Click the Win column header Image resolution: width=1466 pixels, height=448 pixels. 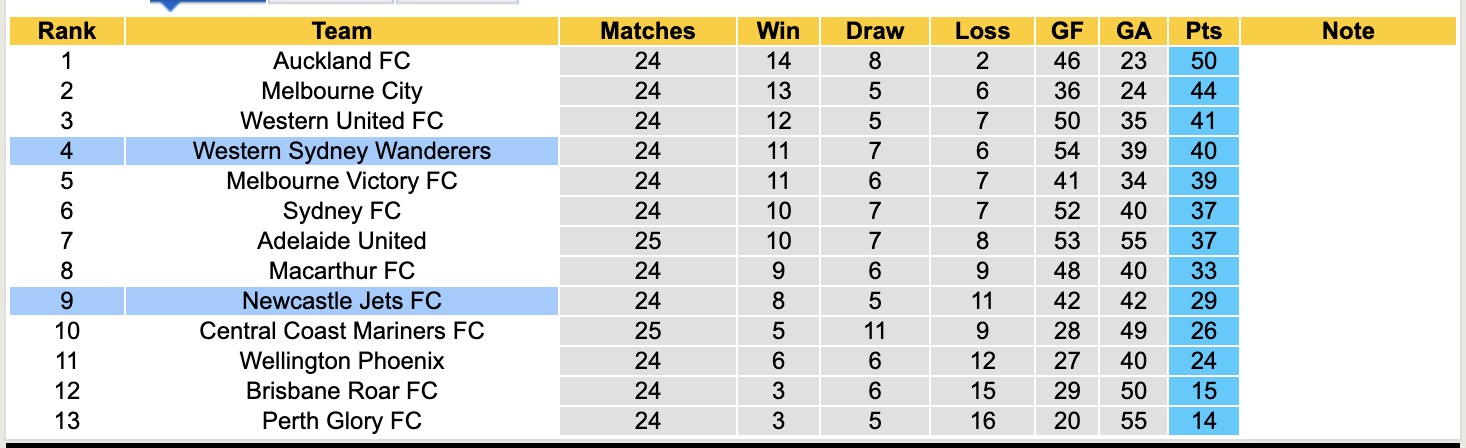[x=778, y=31]
